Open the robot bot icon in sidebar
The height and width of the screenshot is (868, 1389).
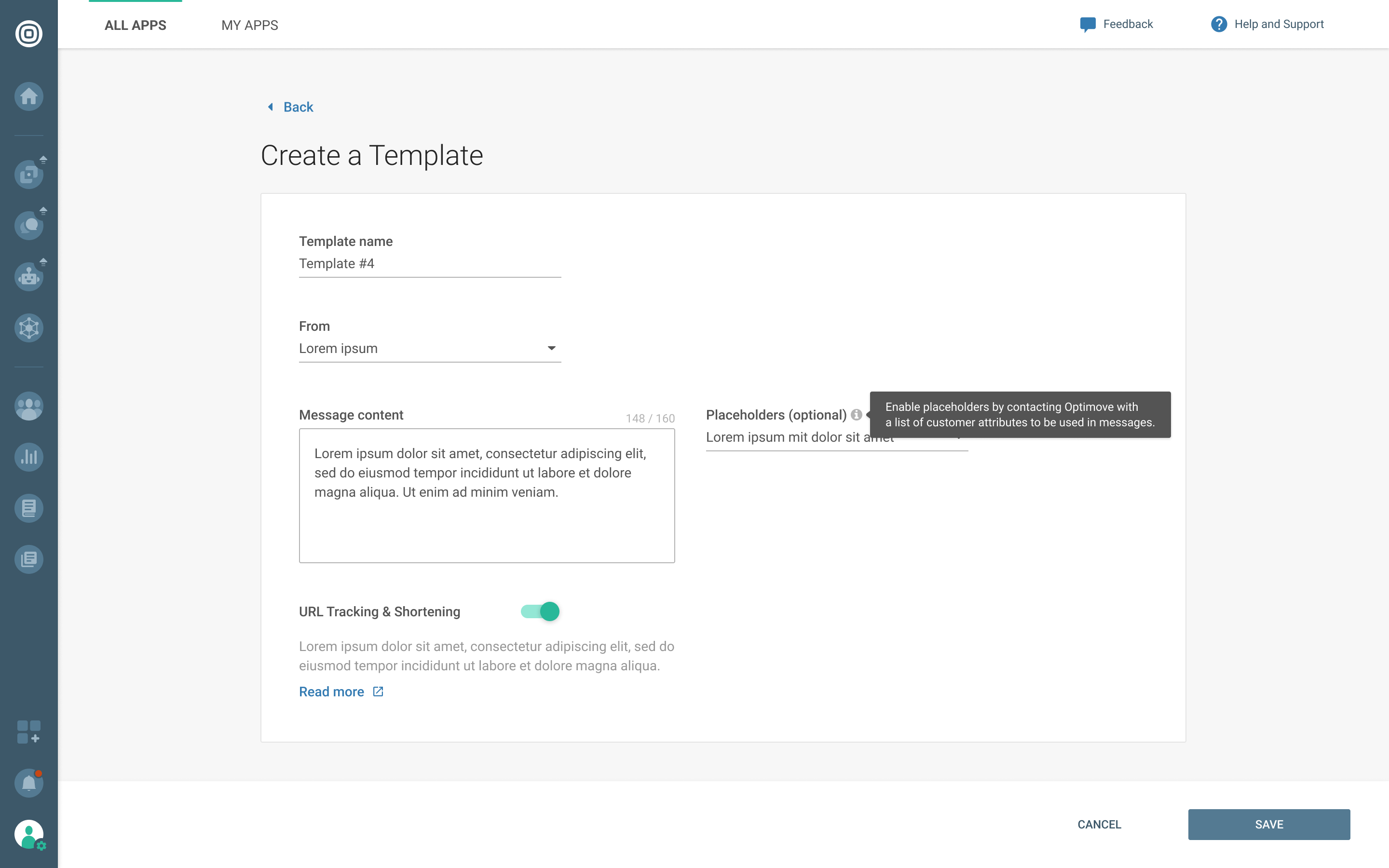click(29, 277)
